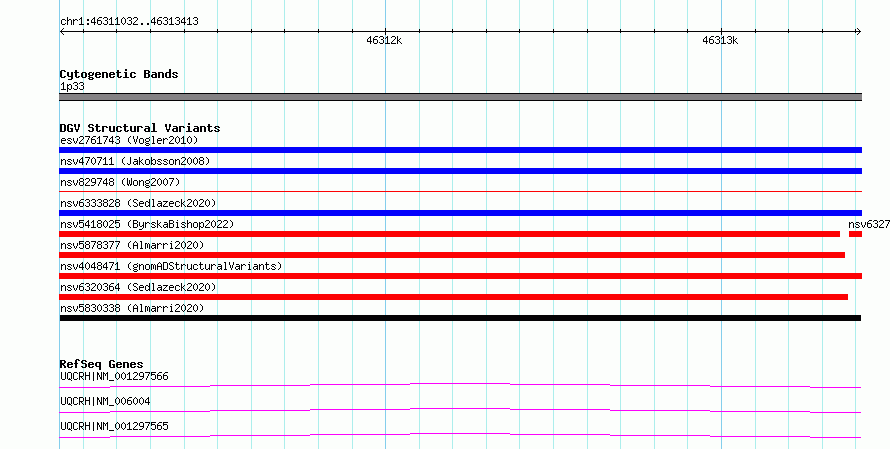Screen dimensions: 890x449
Task: Select the short red bar under nsv6327
Action: coord(855,234)
